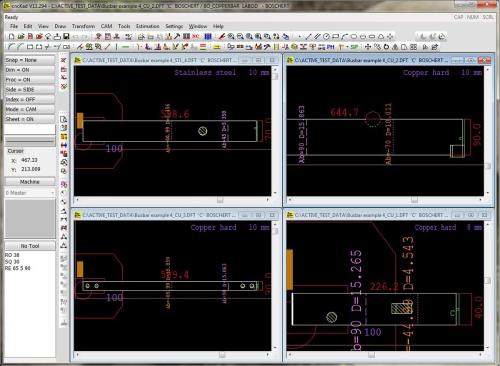Select the parallel lines tool icon
The height and width of the screenshot is (366, 500).
point(317,36)
